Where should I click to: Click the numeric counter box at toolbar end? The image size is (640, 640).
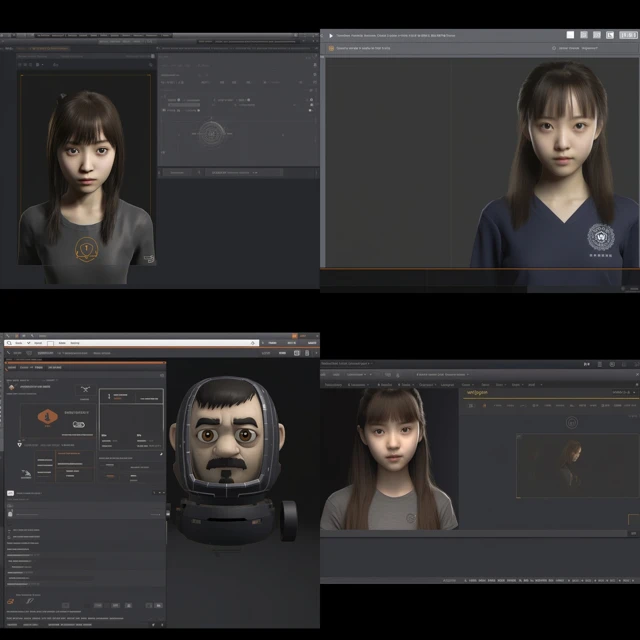[628, 35]
